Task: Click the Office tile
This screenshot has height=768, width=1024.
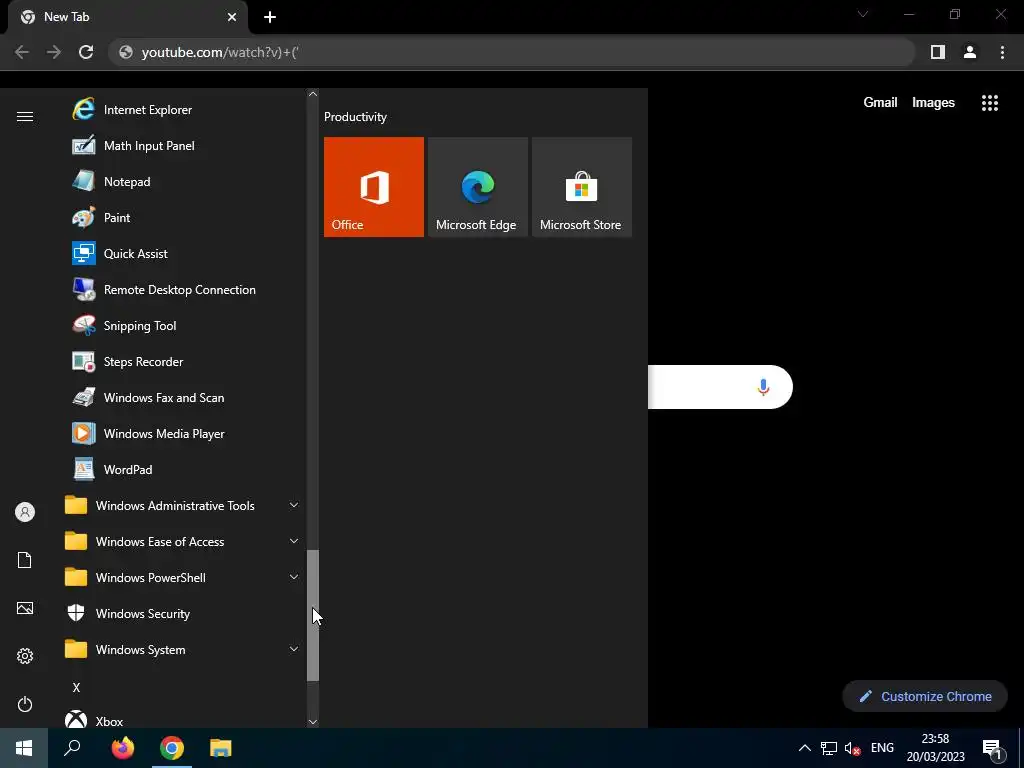Action: click(374, 187)
